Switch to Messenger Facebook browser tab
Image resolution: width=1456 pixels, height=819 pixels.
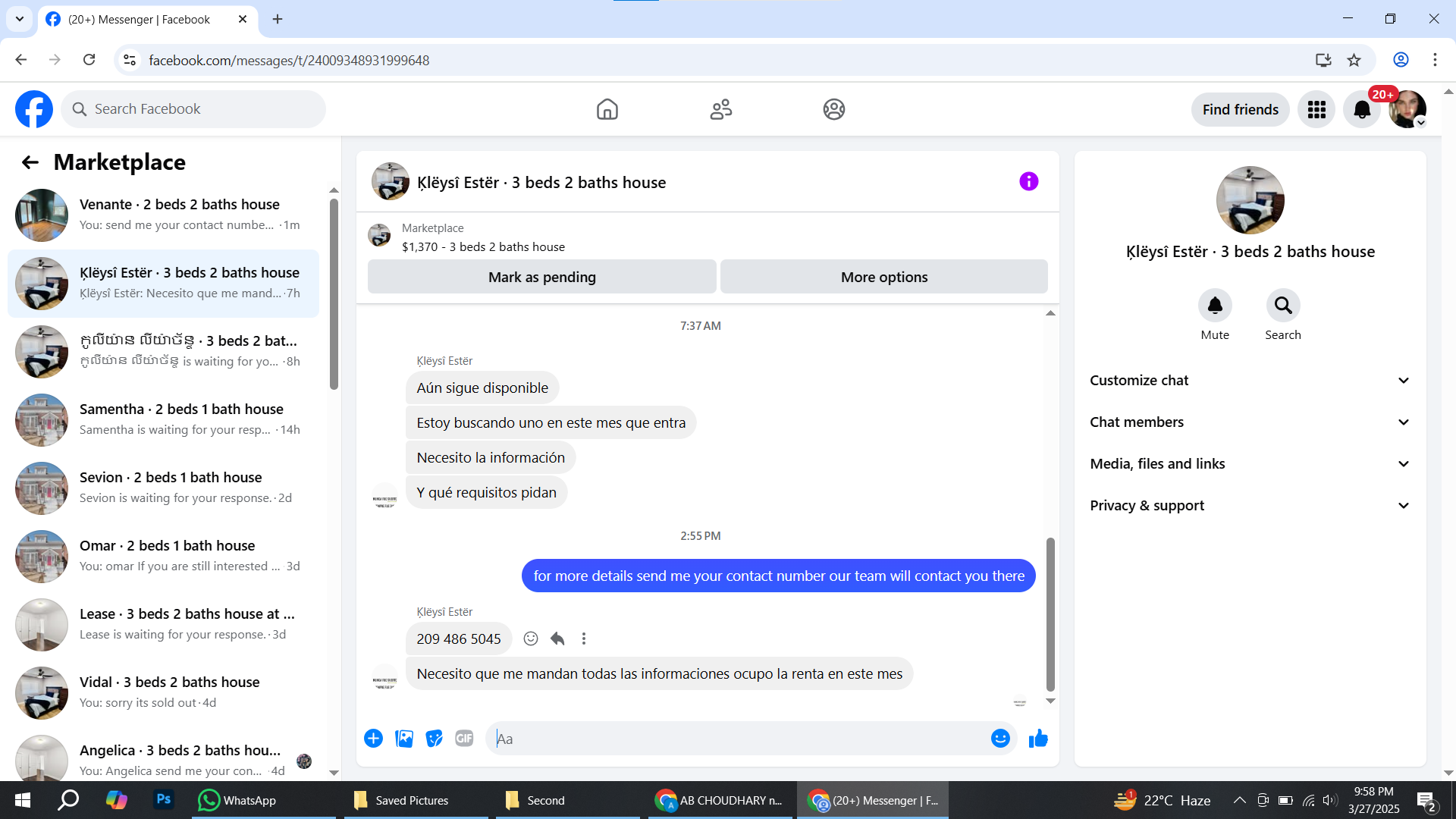pyautogui.click(x=148, y=19)
